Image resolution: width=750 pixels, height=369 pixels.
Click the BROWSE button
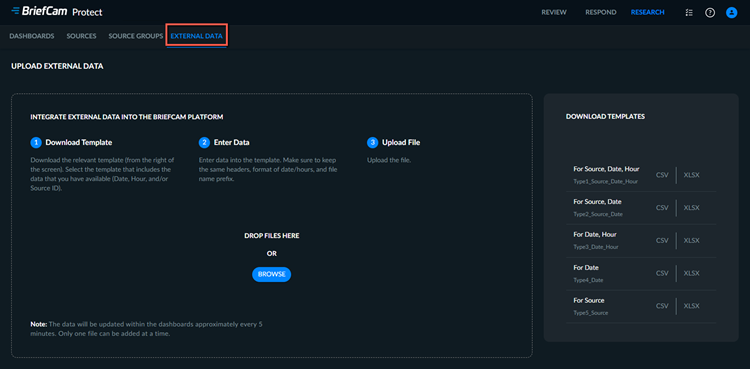[x=272, y=274]
